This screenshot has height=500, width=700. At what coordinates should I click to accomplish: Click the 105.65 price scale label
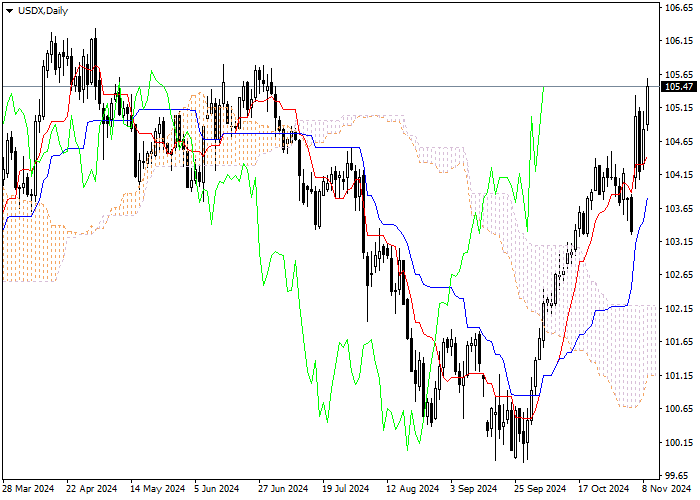tap(679, 75)
